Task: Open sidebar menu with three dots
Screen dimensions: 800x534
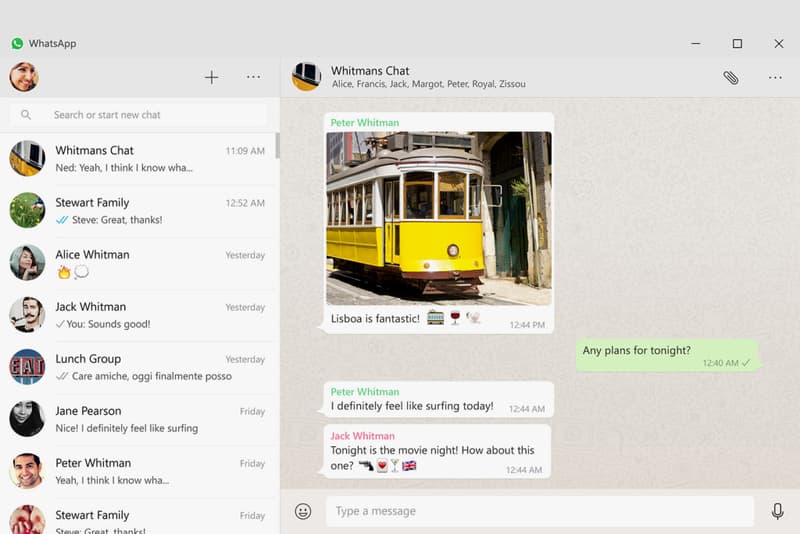Action: (253, 77)
